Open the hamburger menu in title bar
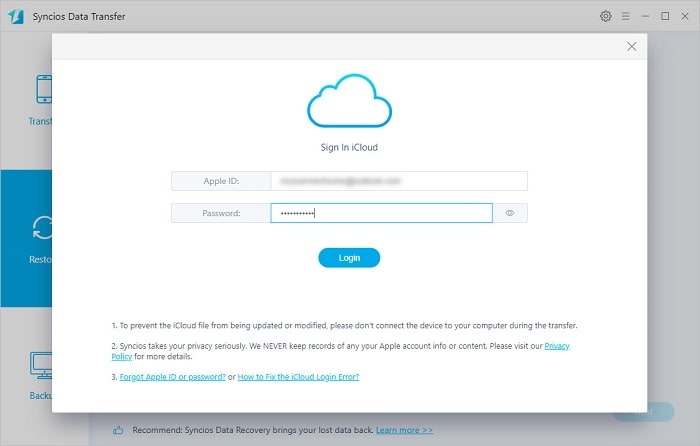The image size is (700, 446). click(625, 16)
